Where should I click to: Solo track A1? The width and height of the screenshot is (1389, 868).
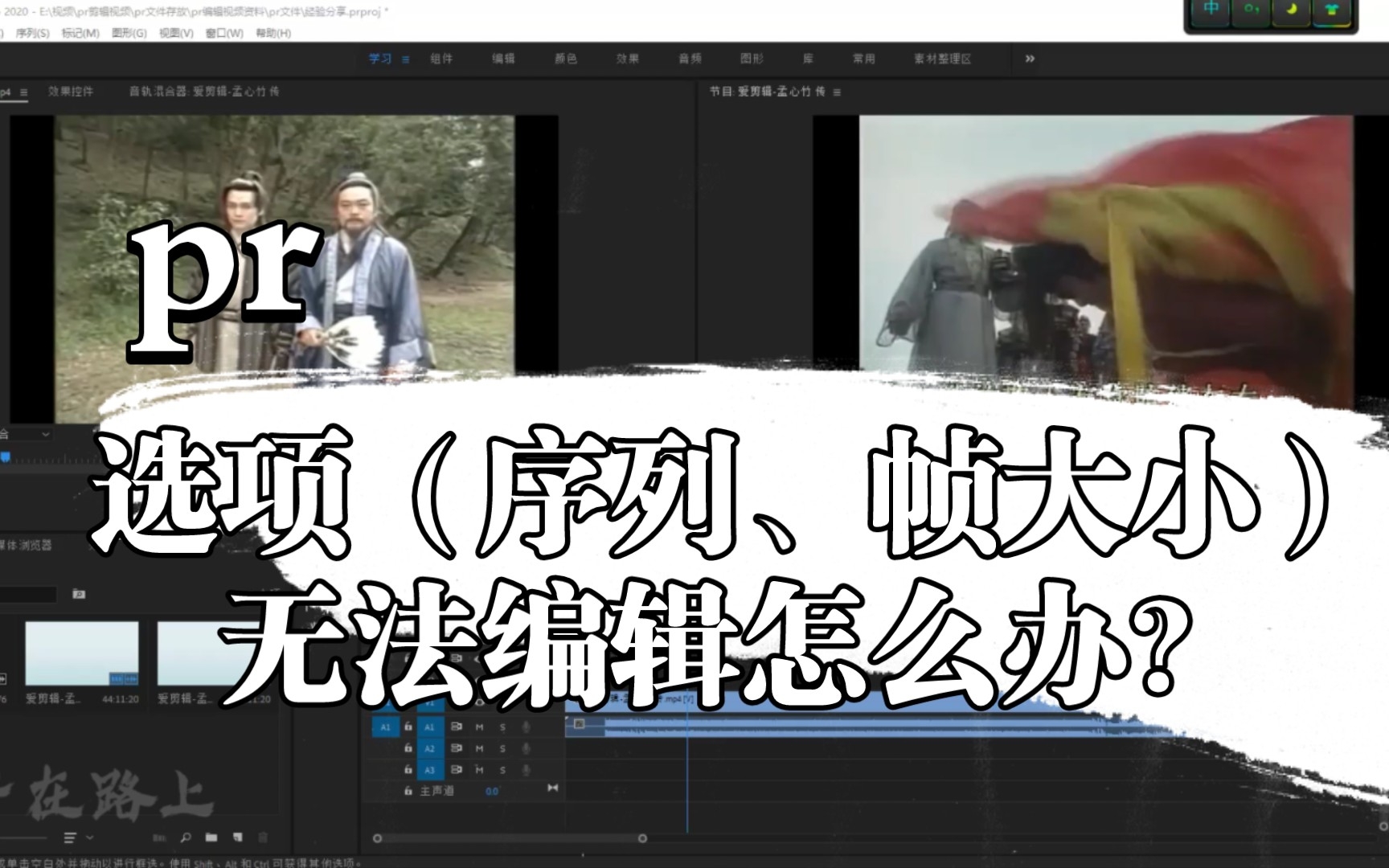pyautogui.click(x=503, y=727)
